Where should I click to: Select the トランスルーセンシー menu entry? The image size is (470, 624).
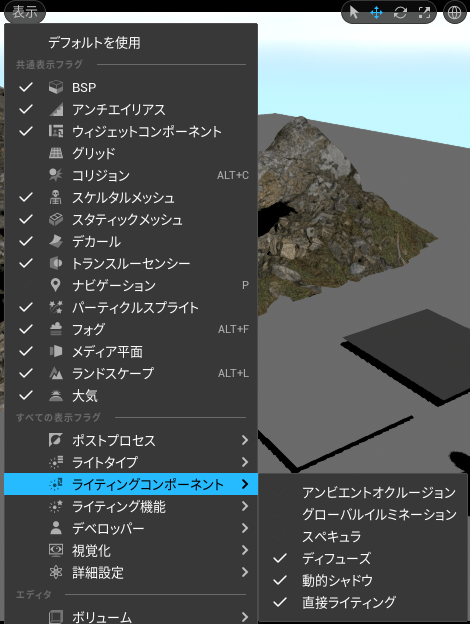tap(131, 263)
